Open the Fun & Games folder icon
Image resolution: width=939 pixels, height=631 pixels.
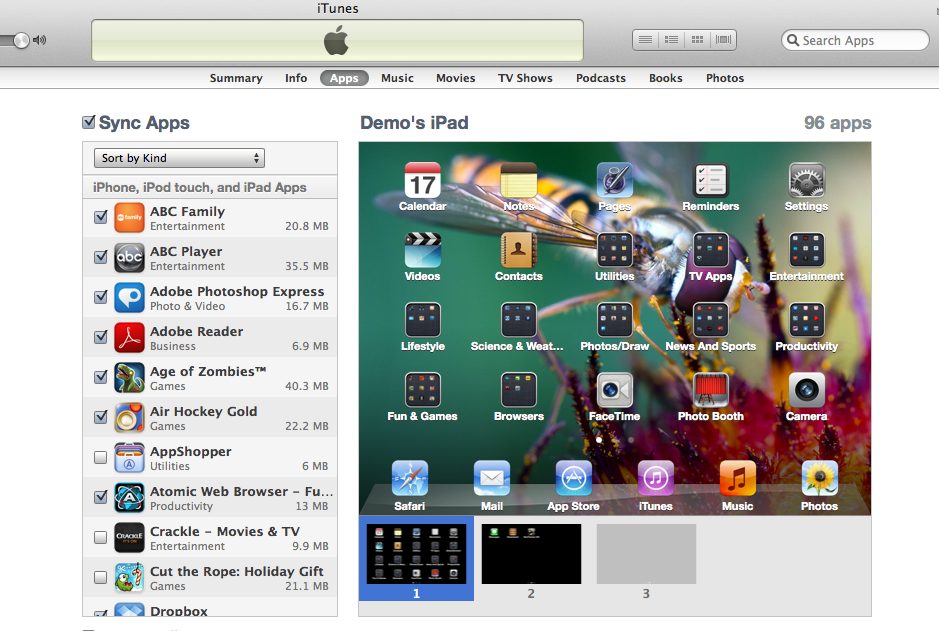coord(422,391)
